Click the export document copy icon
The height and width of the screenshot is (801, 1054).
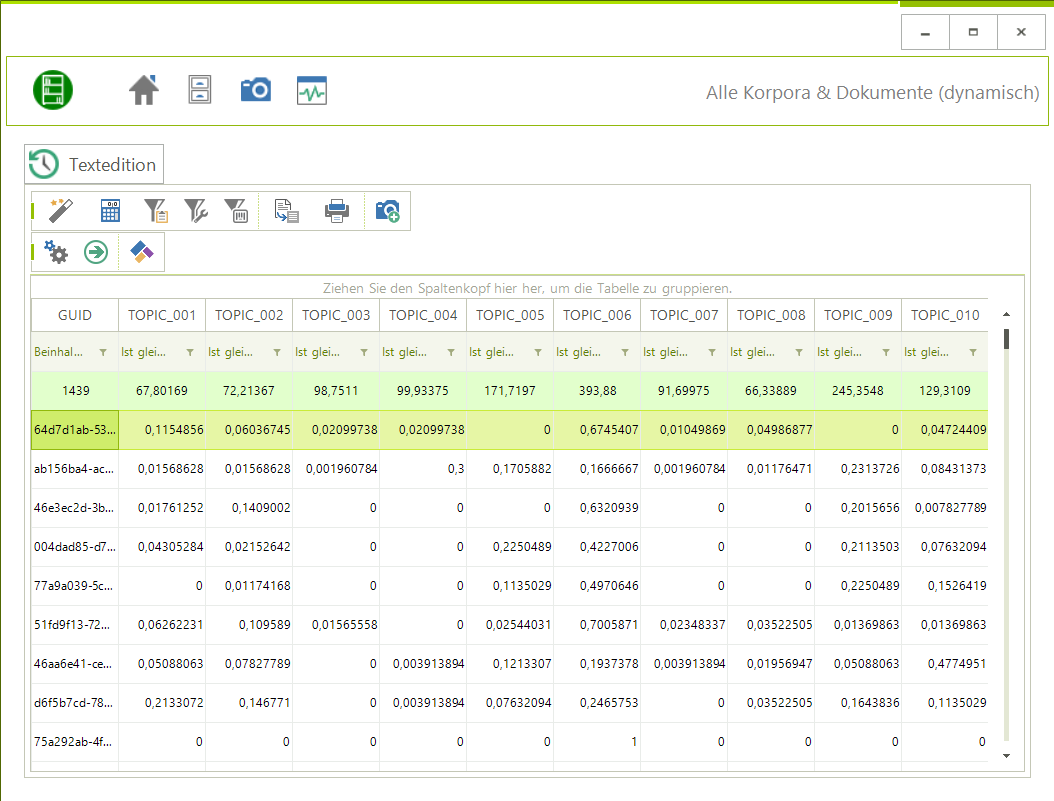286,211
